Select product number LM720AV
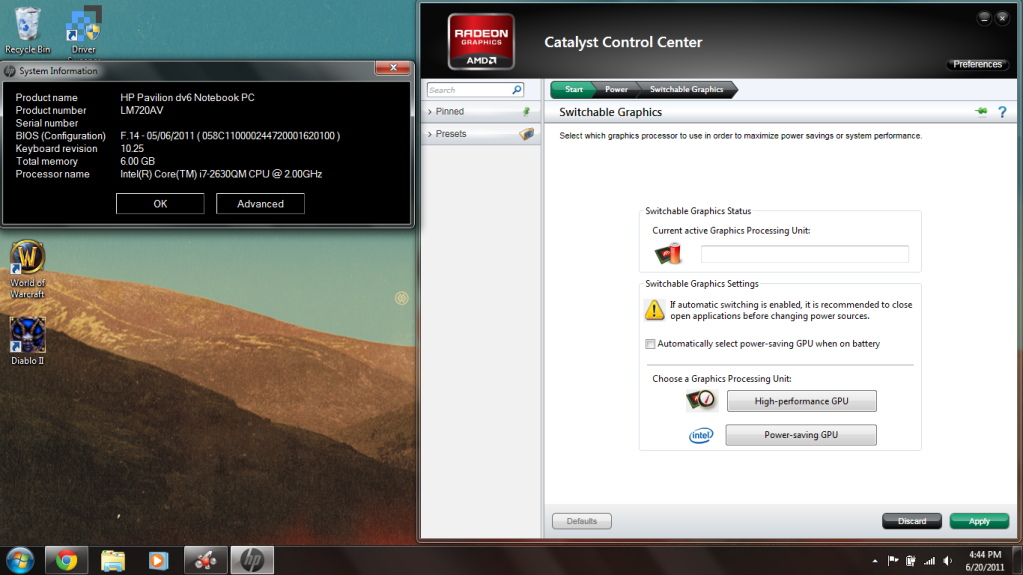The width and height of the screenshot is (1023, 575). click(142, 110)
